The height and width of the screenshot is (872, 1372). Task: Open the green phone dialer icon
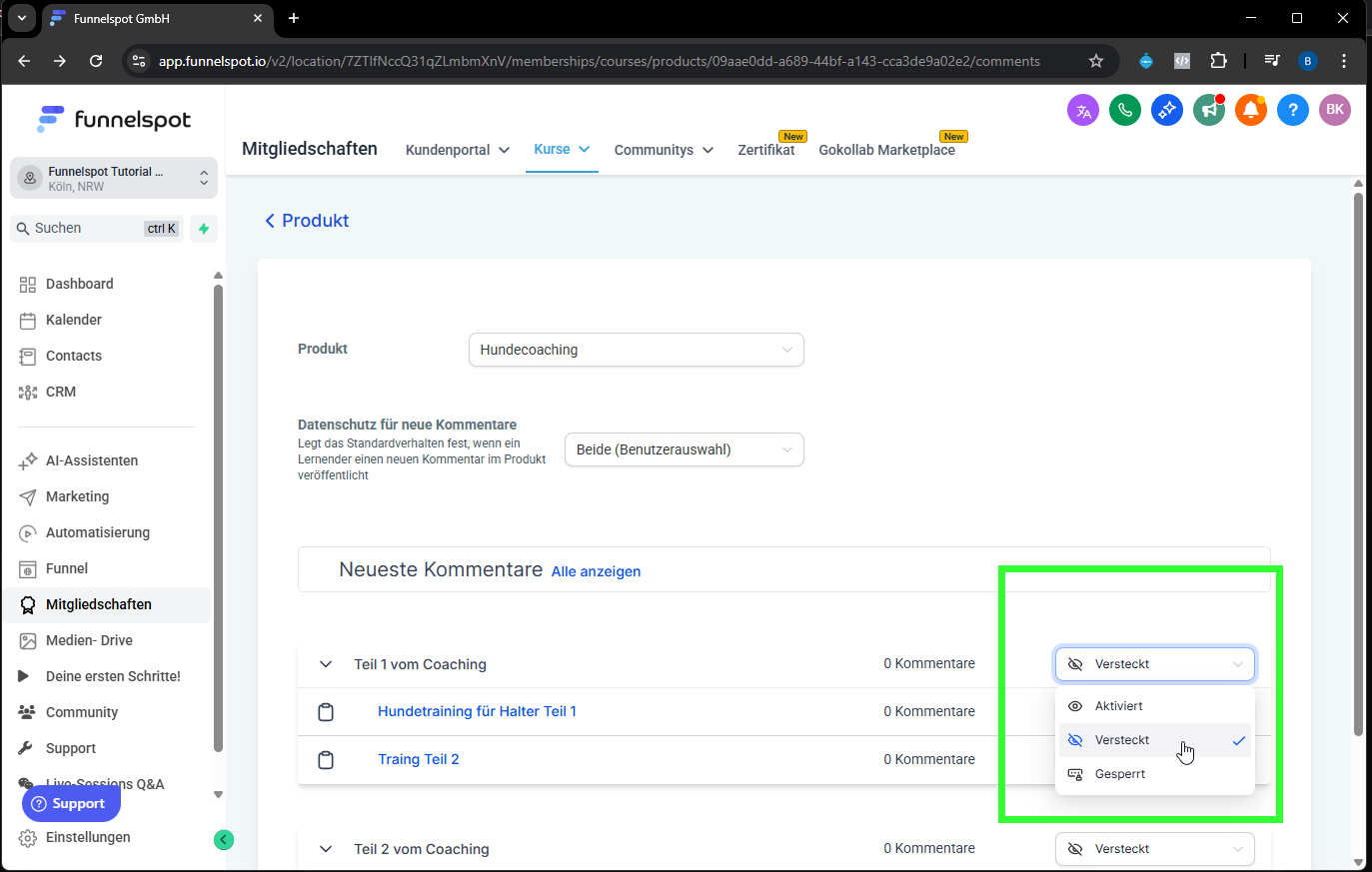1125,110
